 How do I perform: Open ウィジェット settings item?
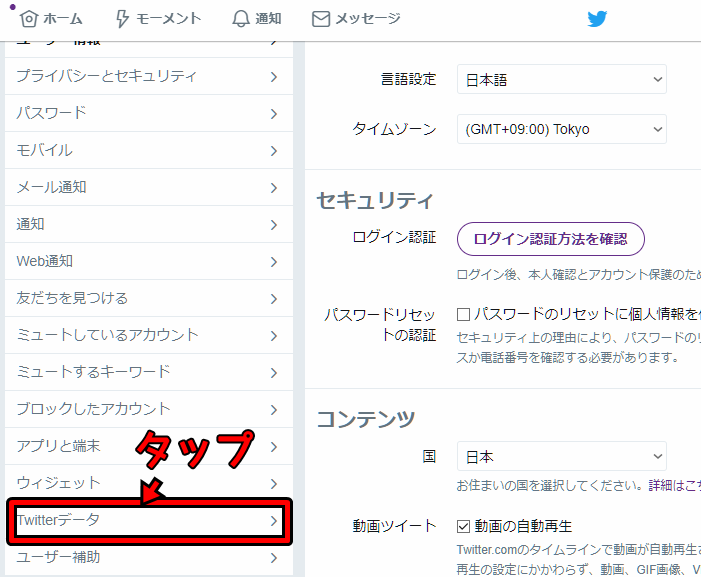coord(149,484)
